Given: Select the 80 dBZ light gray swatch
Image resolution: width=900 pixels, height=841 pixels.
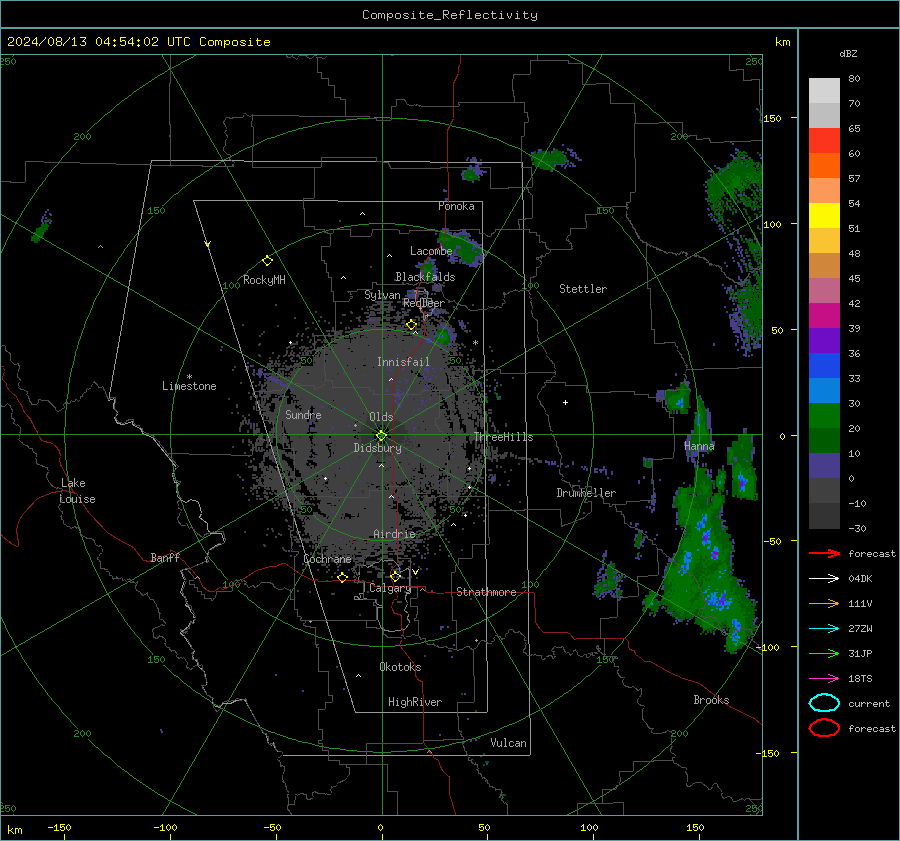Looking at the screenshot, I should click(824, 90).
